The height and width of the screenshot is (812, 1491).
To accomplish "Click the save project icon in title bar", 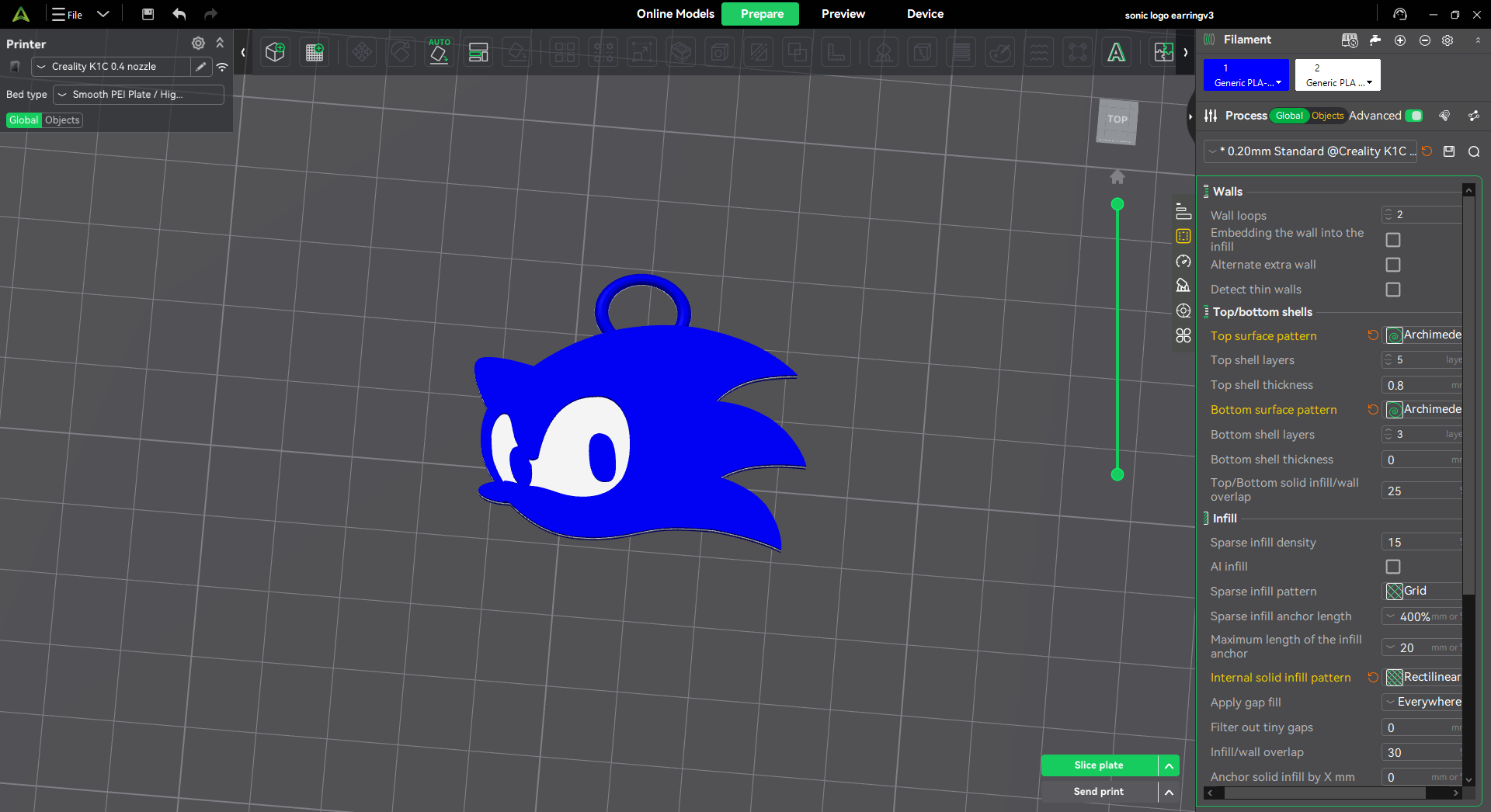I will tap(148, 14).
